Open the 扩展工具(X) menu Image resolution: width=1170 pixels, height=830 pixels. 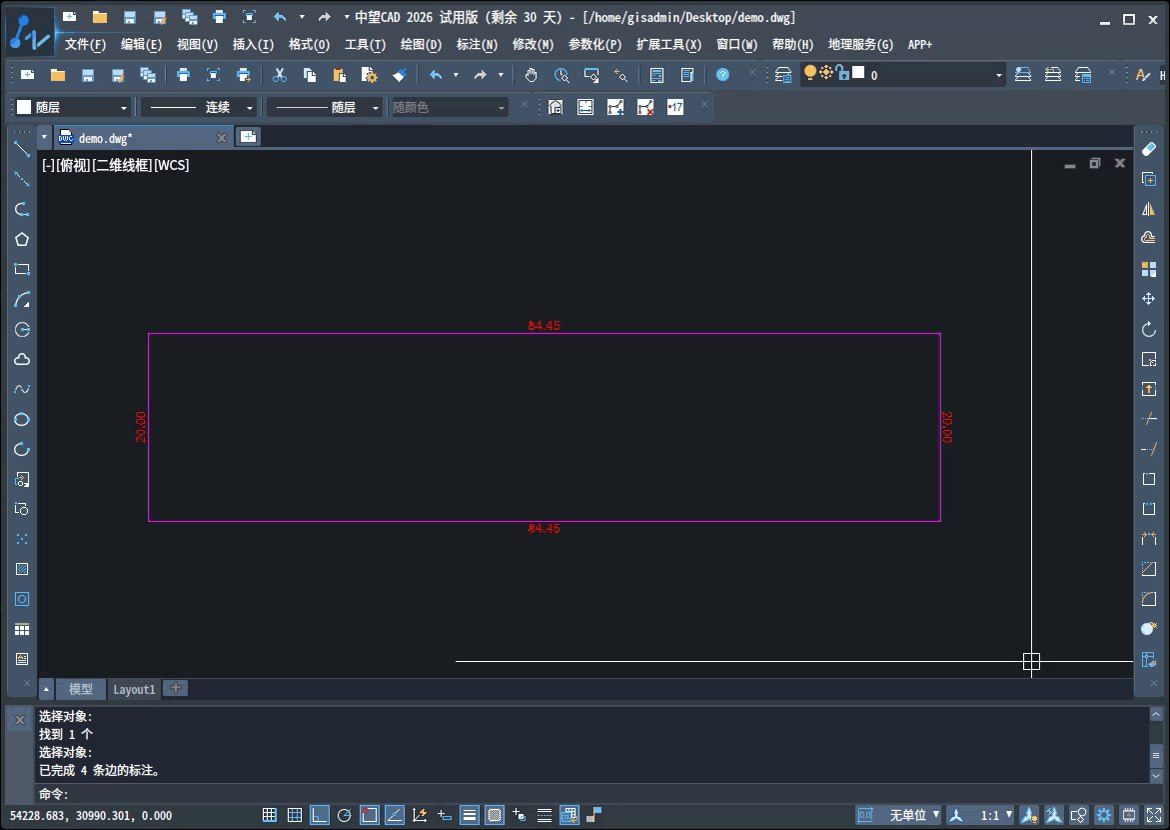(x=669, y=45)
